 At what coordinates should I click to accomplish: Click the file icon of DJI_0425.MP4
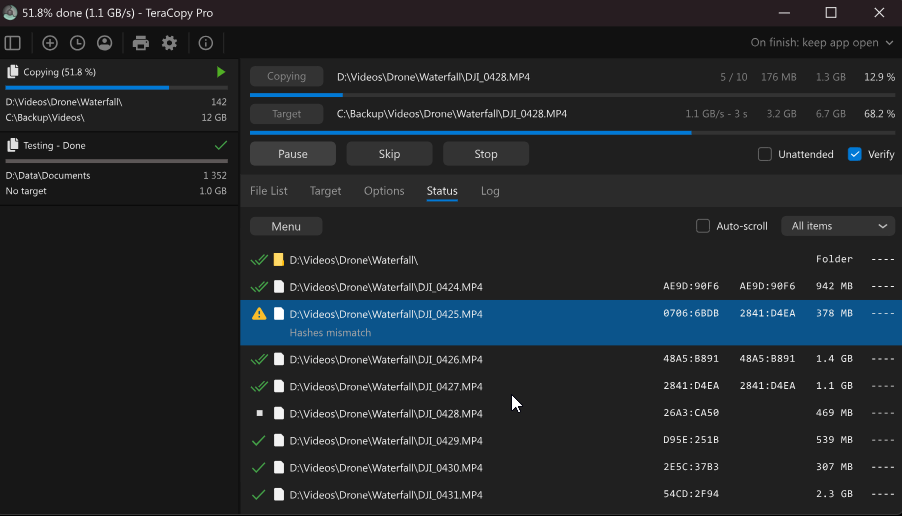tap(278, 314)
